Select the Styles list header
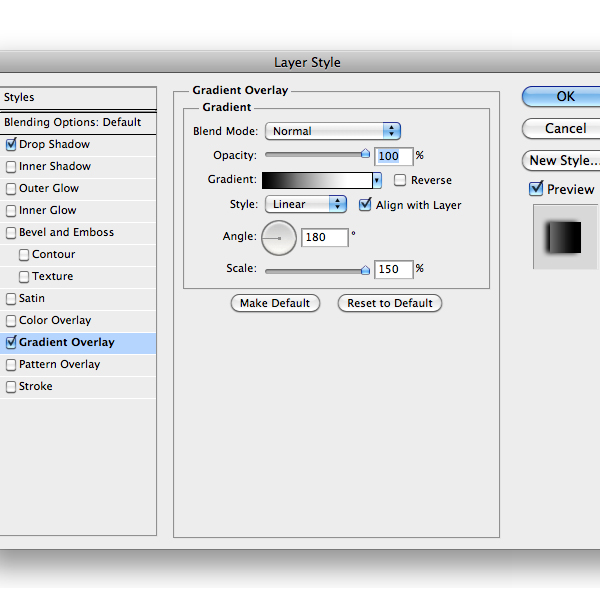The height and width of the screenshot is (600, 600). click(x=78, y=98)
